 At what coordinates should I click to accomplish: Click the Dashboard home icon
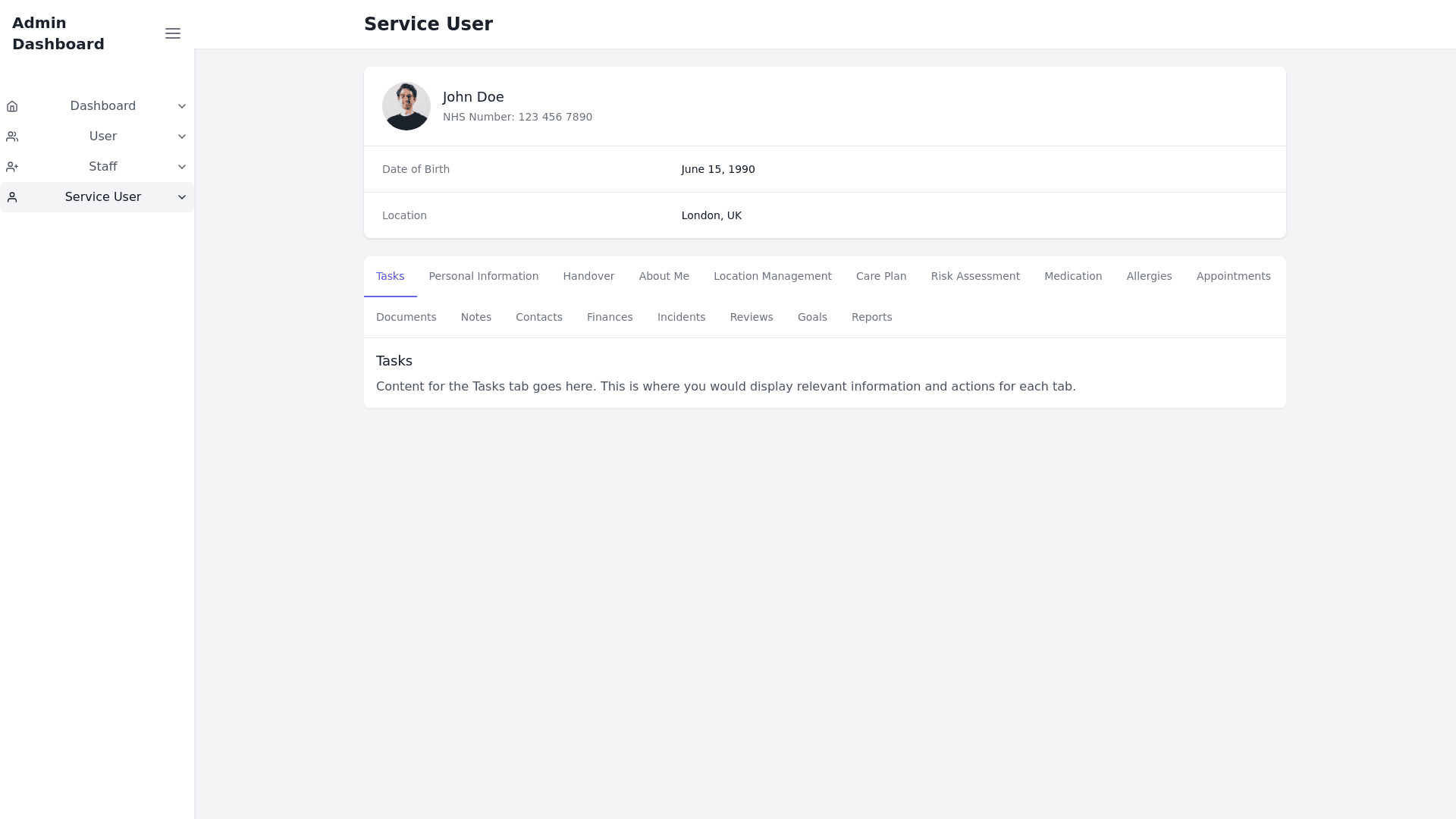[x=12, y=106]
